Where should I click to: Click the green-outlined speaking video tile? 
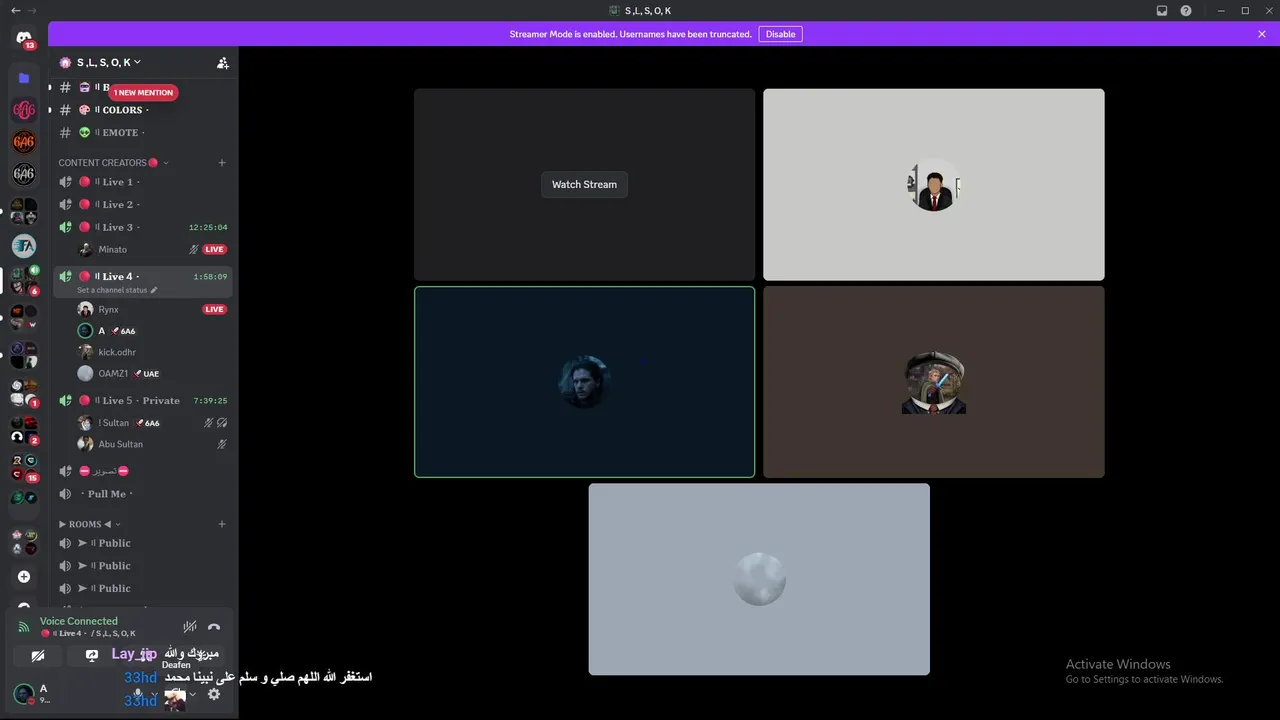[585, 382]
